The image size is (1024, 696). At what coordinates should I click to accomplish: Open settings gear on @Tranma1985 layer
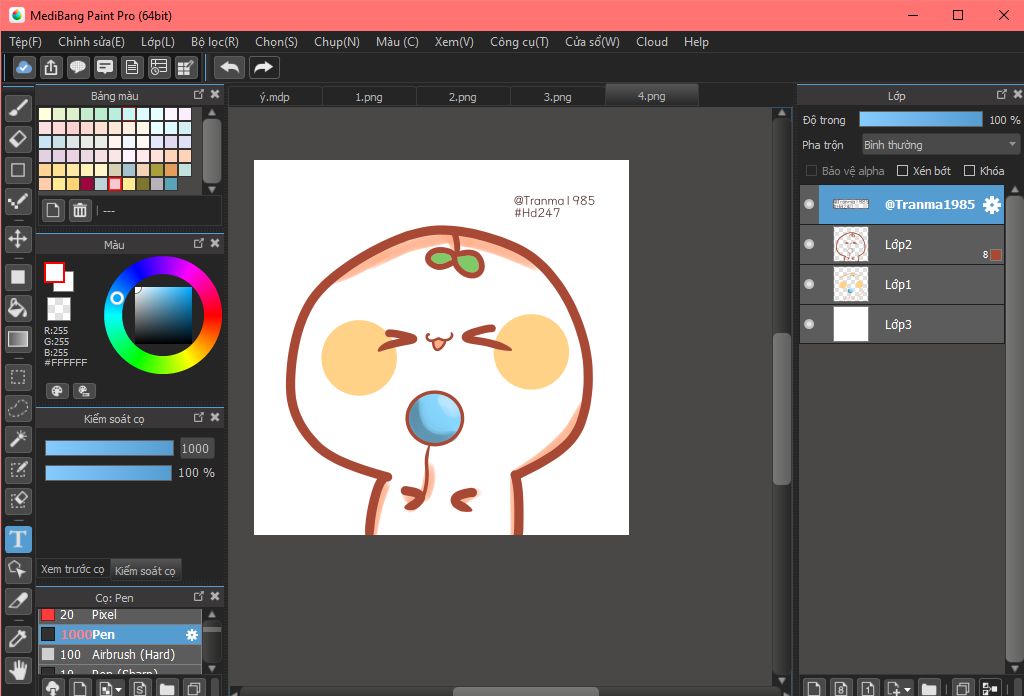pyautogui.click(x=991, y=205)
